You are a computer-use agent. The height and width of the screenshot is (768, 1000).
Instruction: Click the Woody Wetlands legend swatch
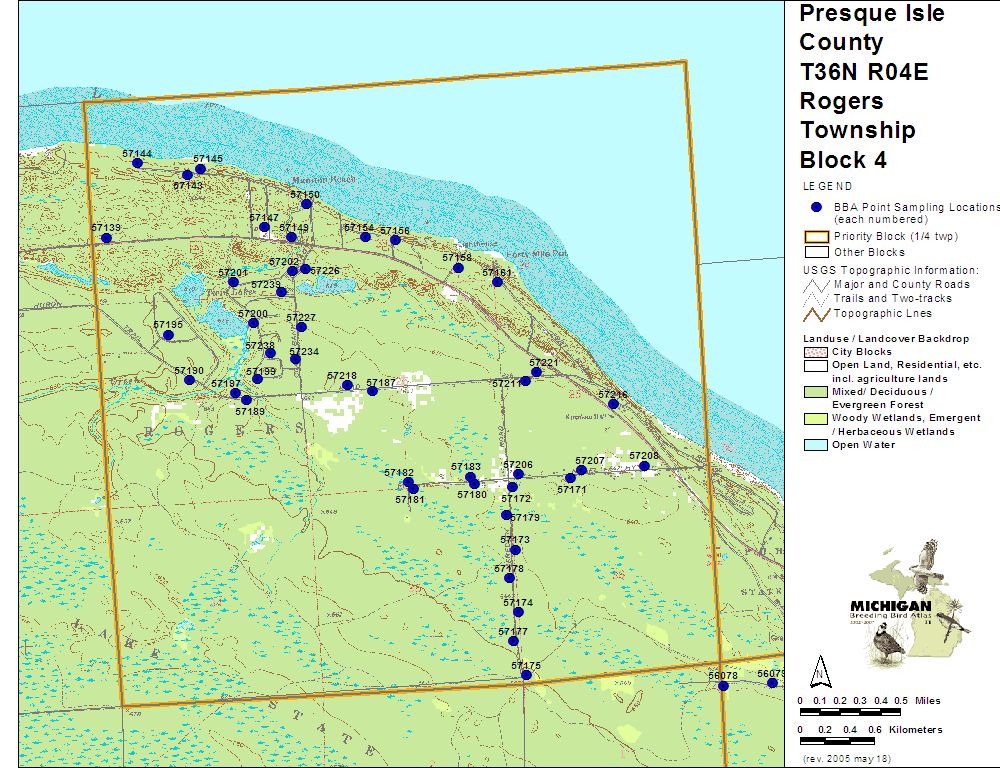click(x=815, y=418)
